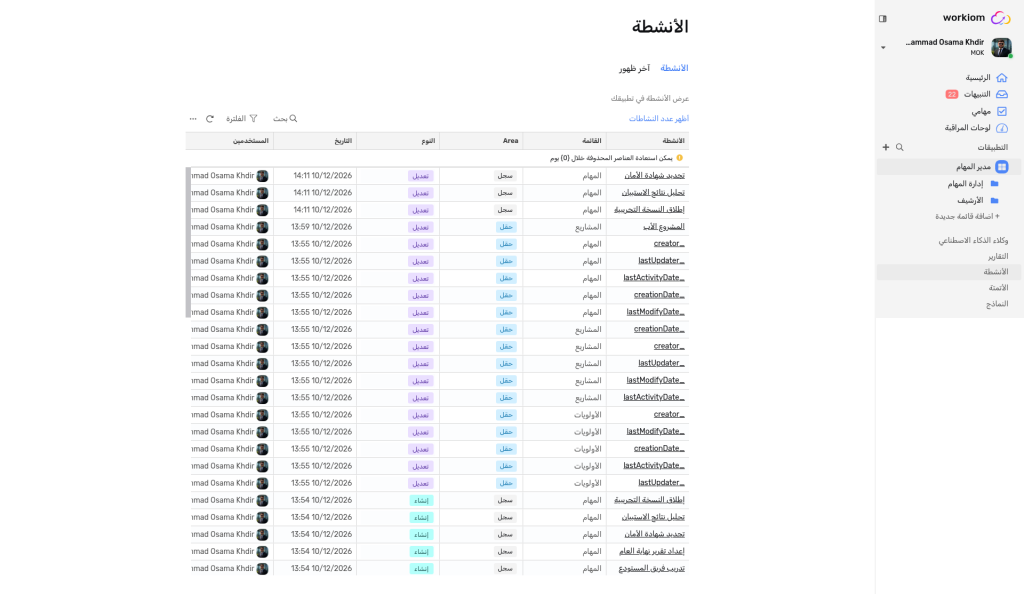Open إعداد تقرير نهاية العام activity link
This screenshot has height=594, width=1024.
pyautogui.click(x=652, y=551)
